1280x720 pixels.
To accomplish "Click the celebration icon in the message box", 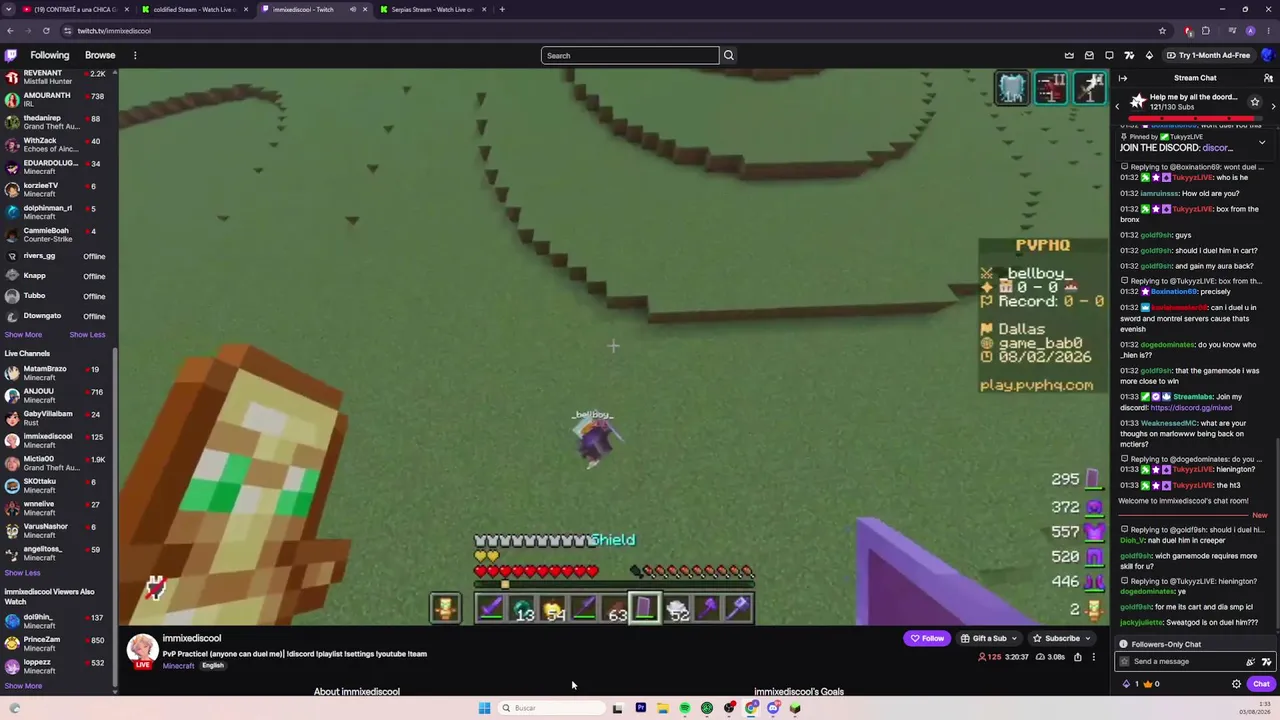I will tap(1250, 661).
